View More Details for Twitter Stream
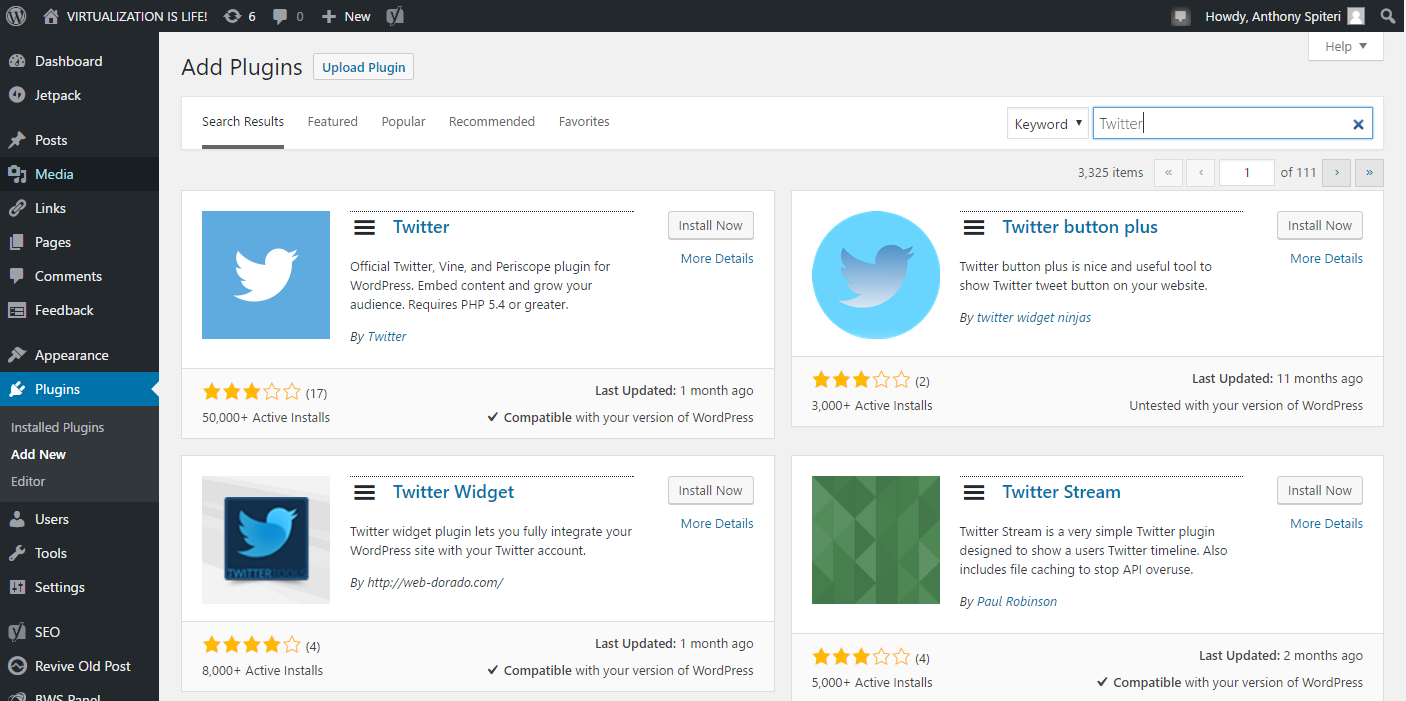The height and width of the screenshot is (701, 1406). click(x=1326, y=523)
